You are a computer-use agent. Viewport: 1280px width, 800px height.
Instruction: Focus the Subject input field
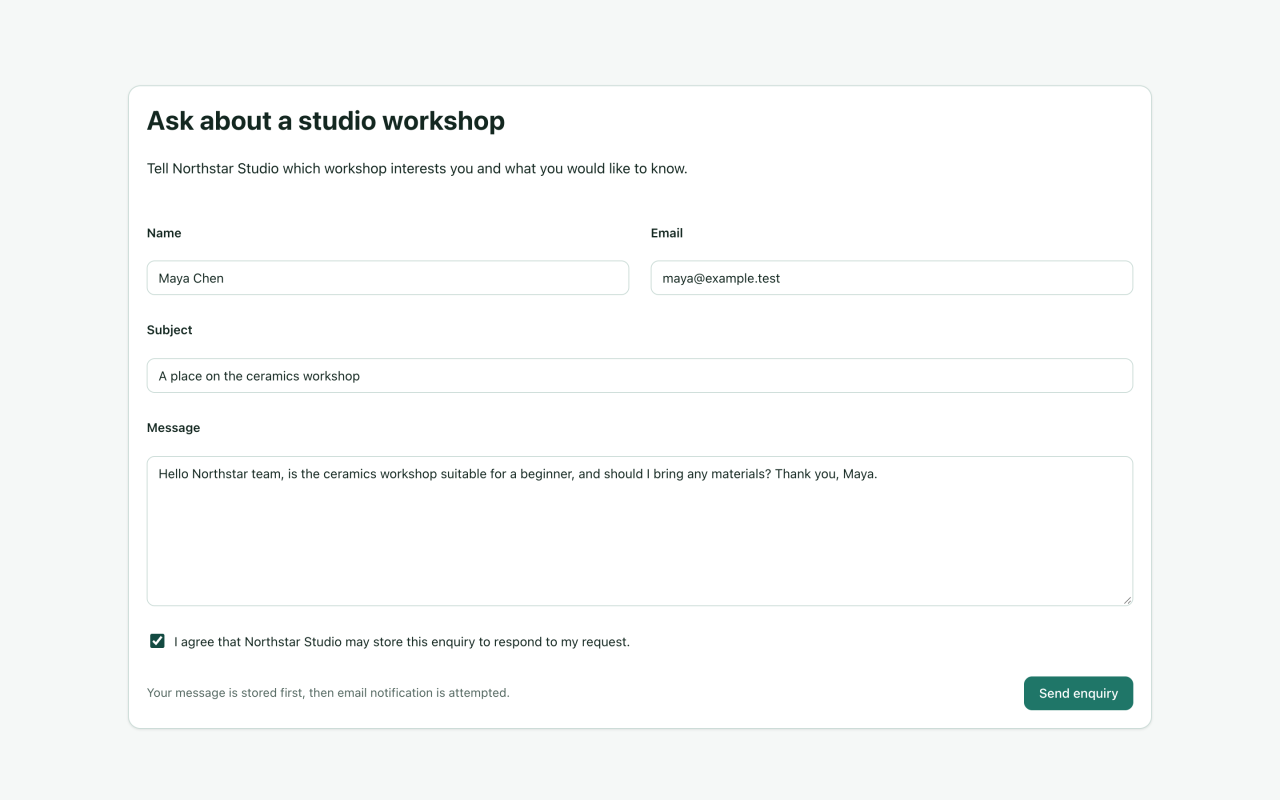(640, 376)
